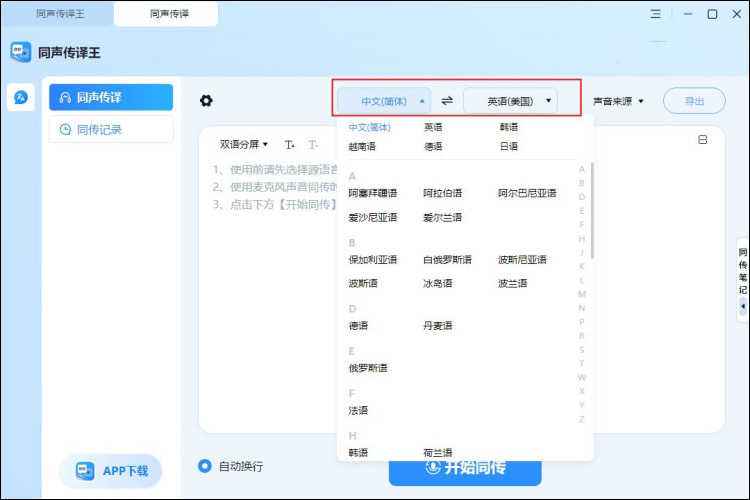The height and width of the screenshot is (500, 750).
Task: Select 法语 from the list
Action: (358, 411)
